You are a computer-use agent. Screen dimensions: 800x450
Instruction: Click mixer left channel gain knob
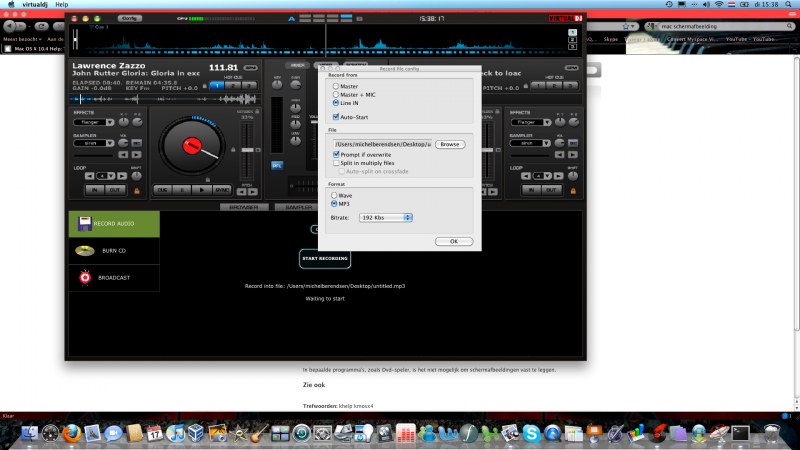295,86
